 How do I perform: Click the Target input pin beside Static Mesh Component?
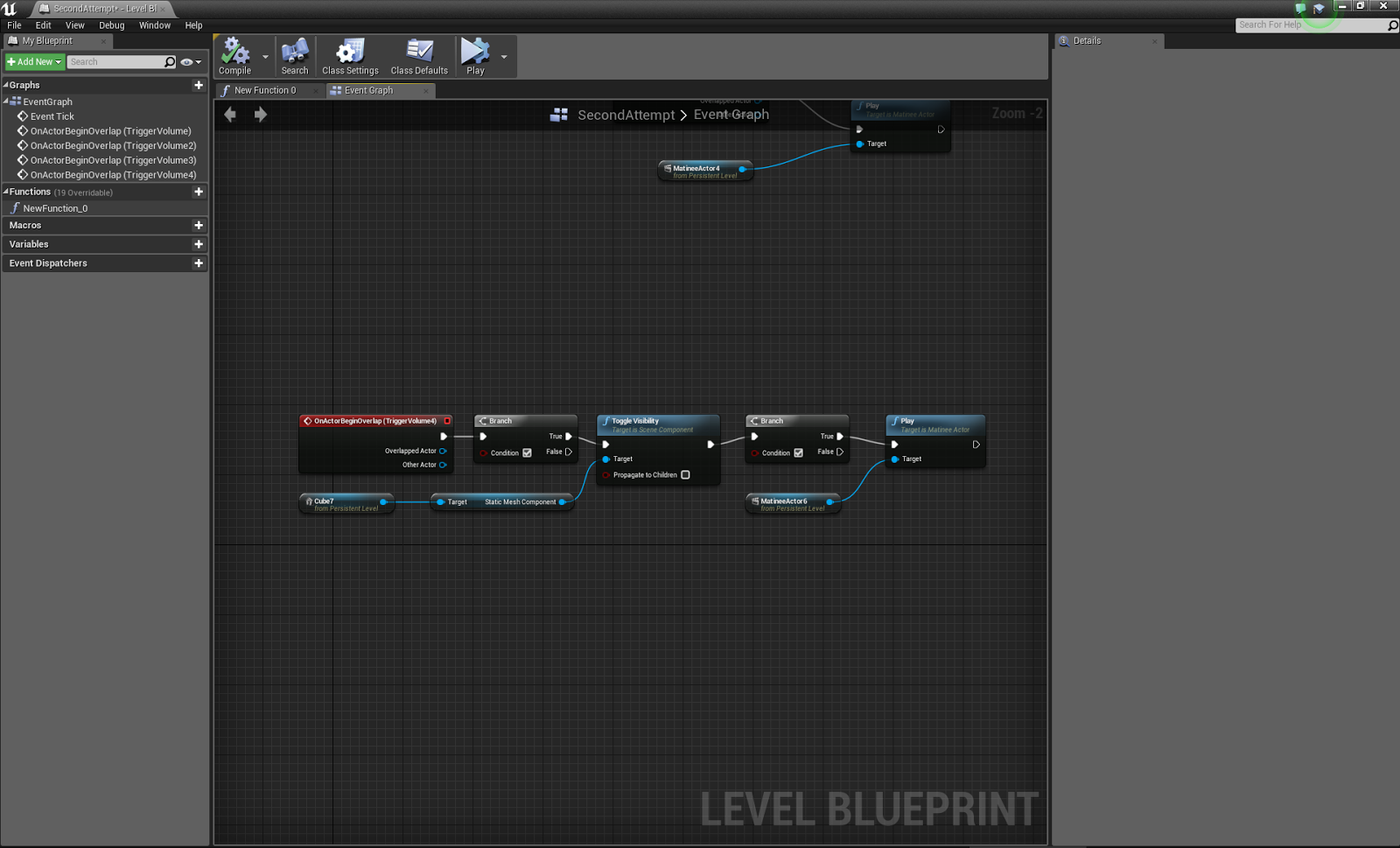pos(440,502)
